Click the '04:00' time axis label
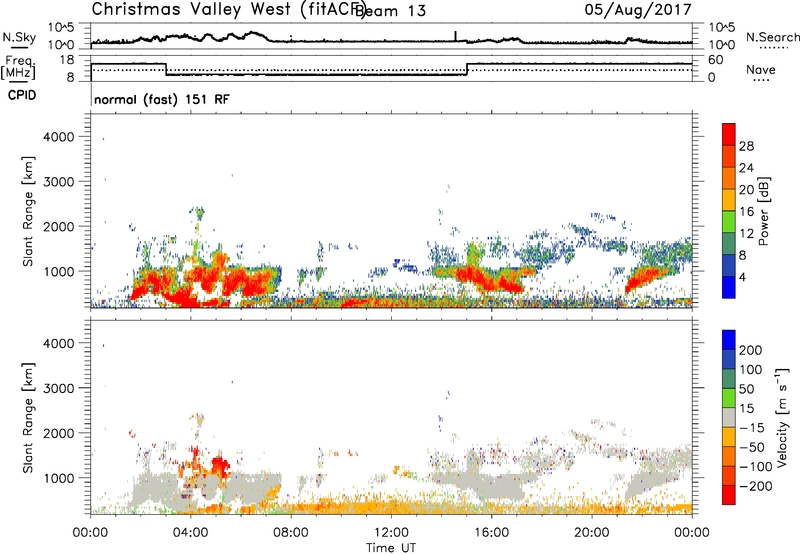The height and width of the screenshot is (554, 800). (x=191, y=533)
